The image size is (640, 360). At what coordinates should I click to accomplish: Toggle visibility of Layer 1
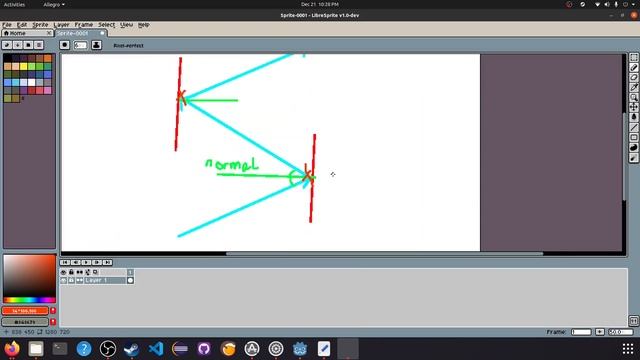tap(63, 280)
